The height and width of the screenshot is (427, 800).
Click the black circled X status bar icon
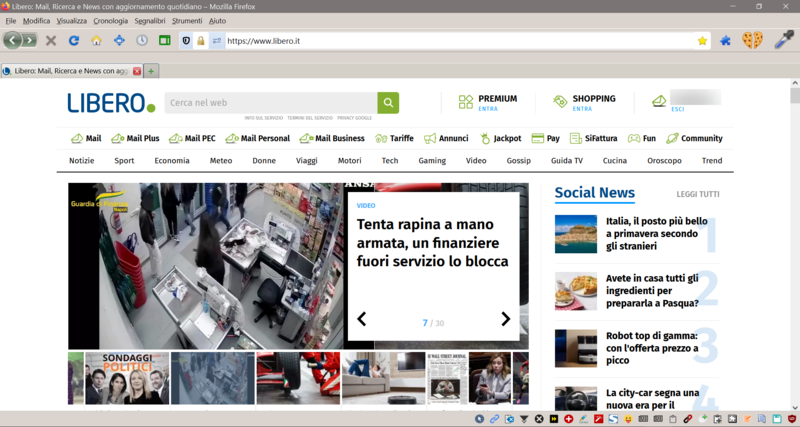(539, 419)
